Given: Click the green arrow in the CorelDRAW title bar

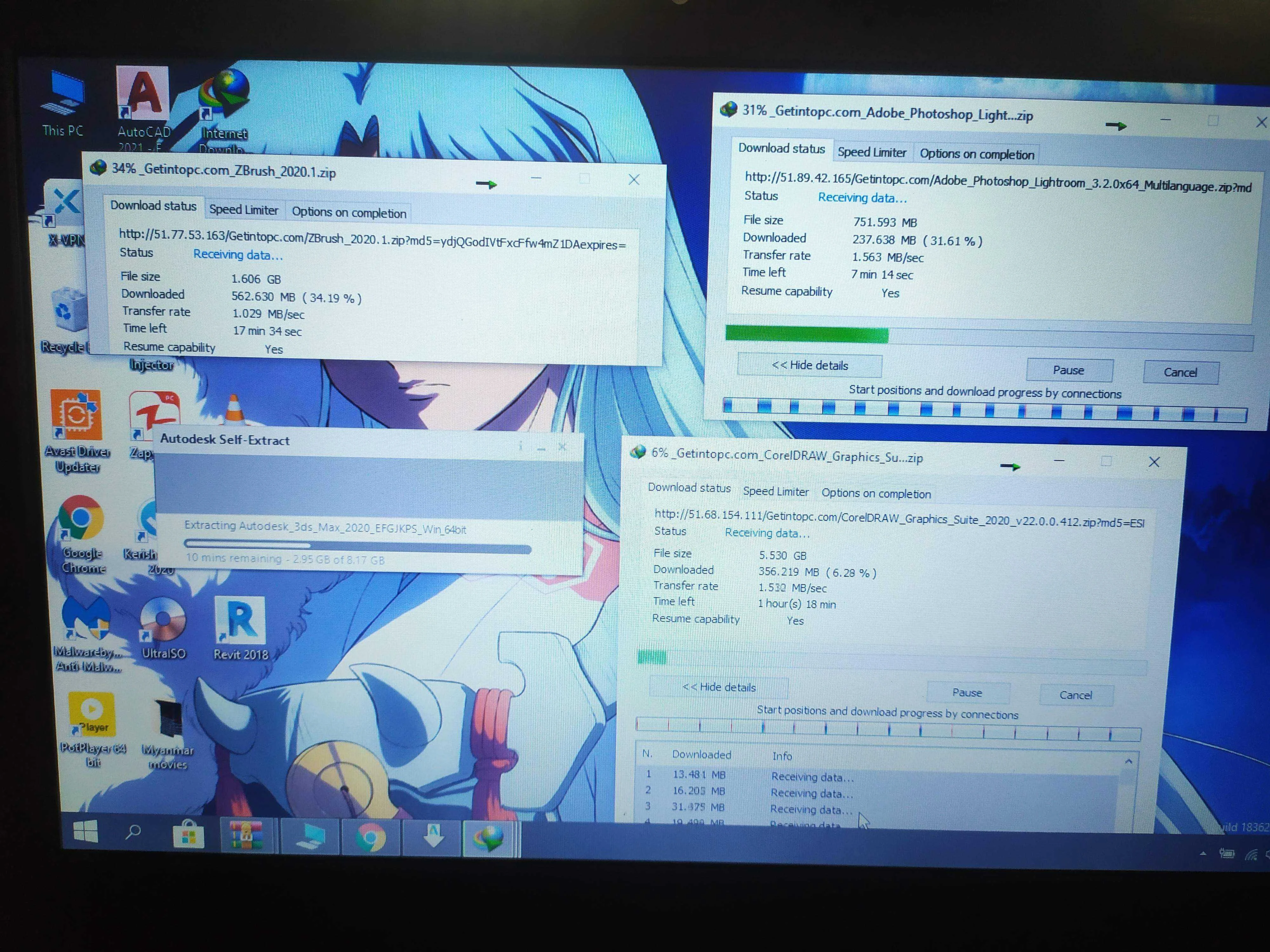Looking at the screenshot, I should click(1011, 466).
